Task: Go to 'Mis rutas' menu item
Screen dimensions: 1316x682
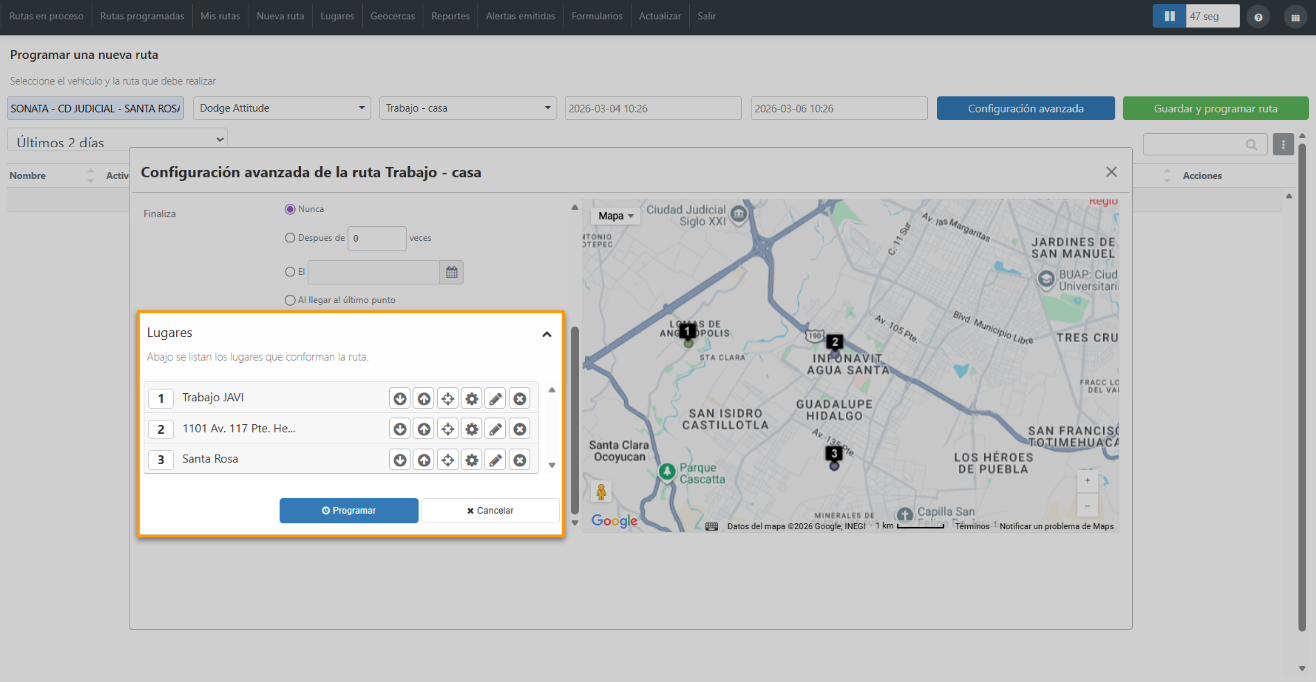Action: pos(220,16)
